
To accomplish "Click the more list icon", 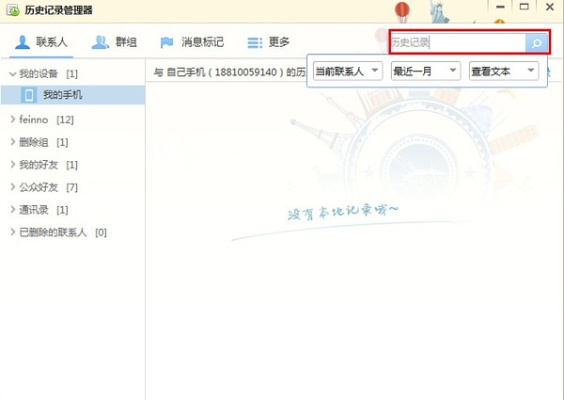I will (x=255, y=43).
